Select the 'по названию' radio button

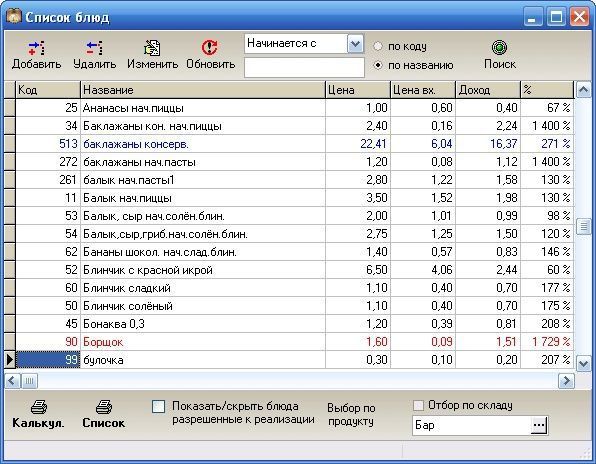click(377, 65)
